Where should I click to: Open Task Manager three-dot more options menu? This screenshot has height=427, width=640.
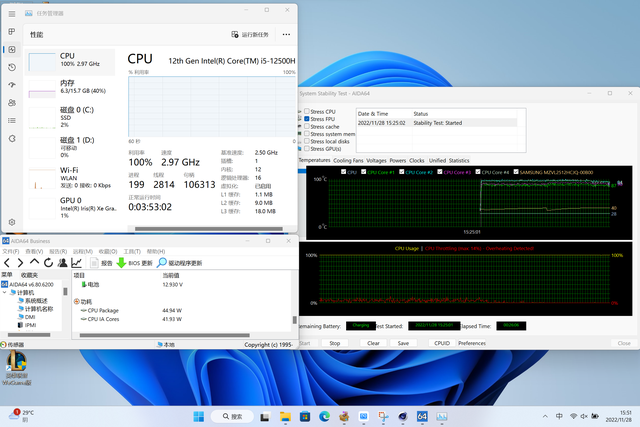(287, 34)
